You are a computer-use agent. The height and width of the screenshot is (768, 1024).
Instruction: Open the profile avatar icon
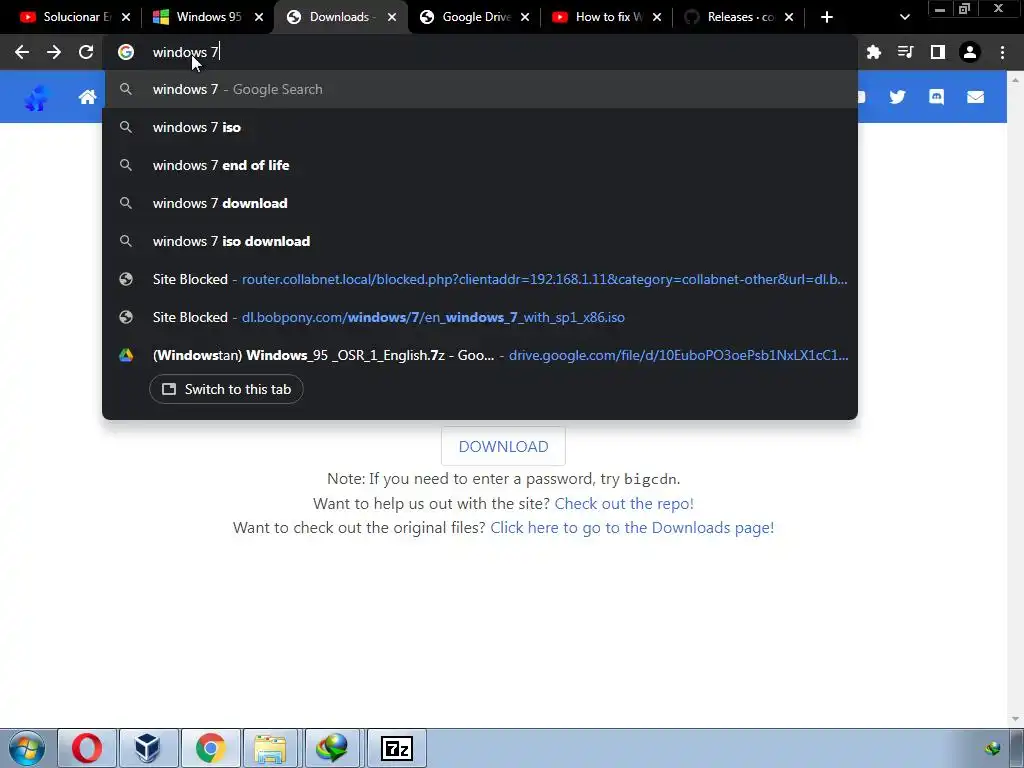(x=970, y=52)
